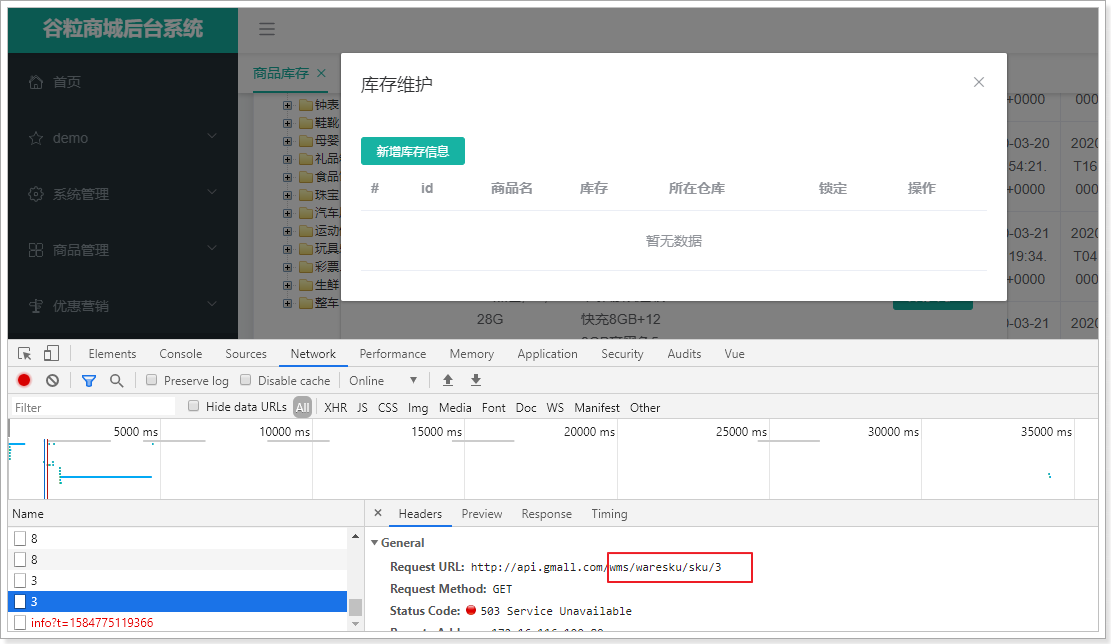Screen dimensions: 1111x644
Task: Open the Application tab
Action: [547, 354]
